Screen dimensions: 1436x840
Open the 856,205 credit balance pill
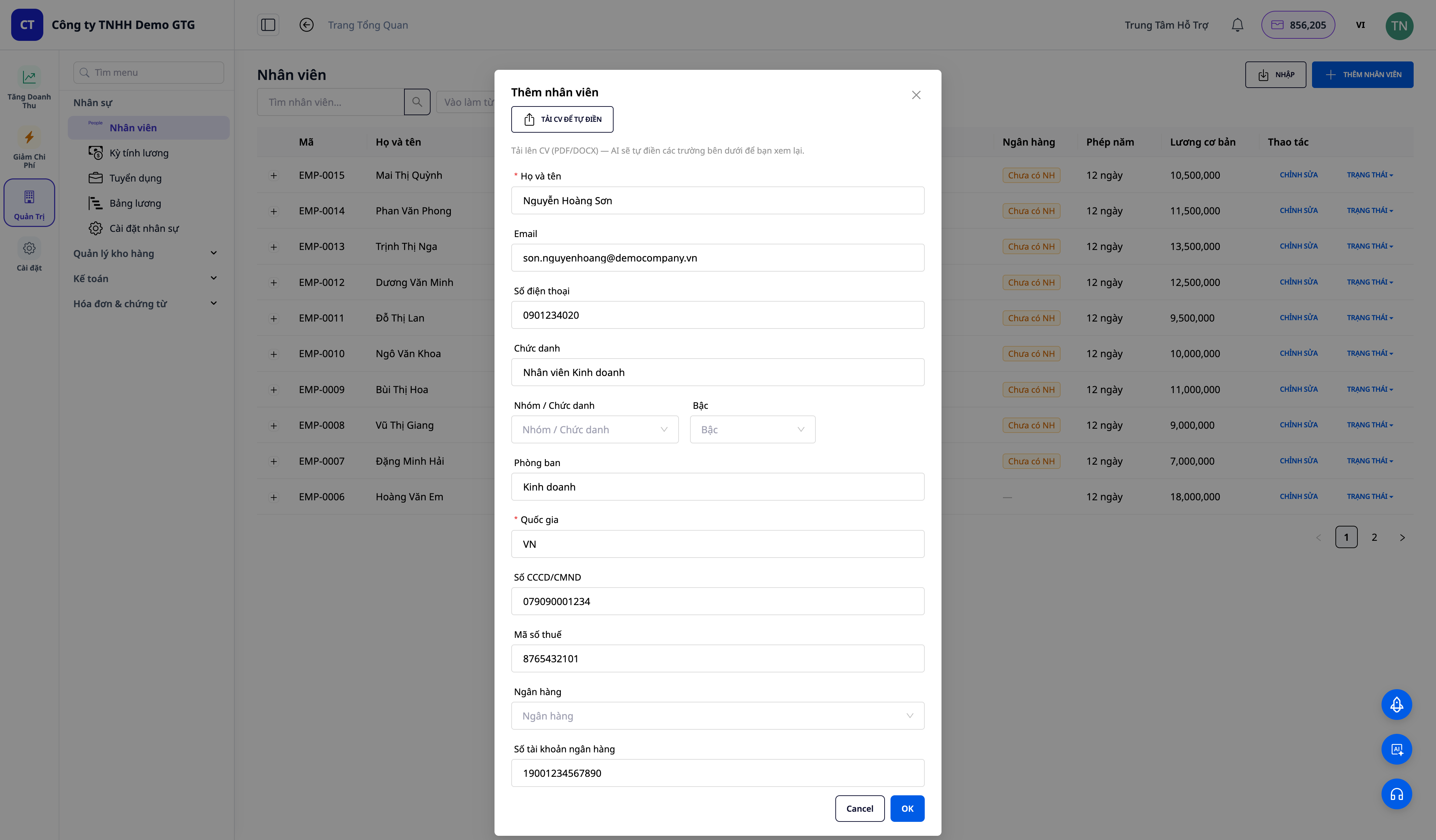1297,25
